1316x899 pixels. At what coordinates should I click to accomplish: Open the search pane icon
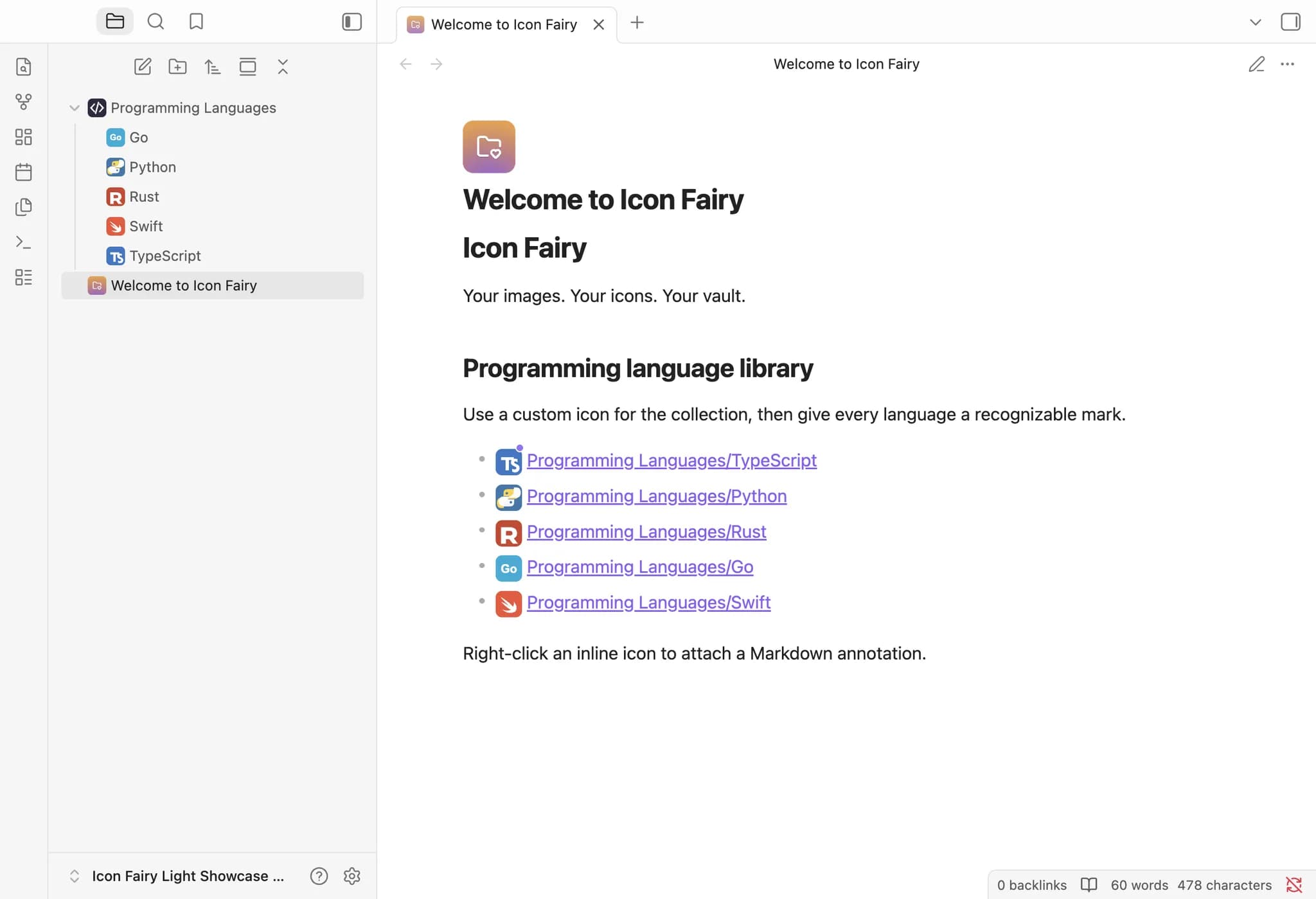click(156, 22)
